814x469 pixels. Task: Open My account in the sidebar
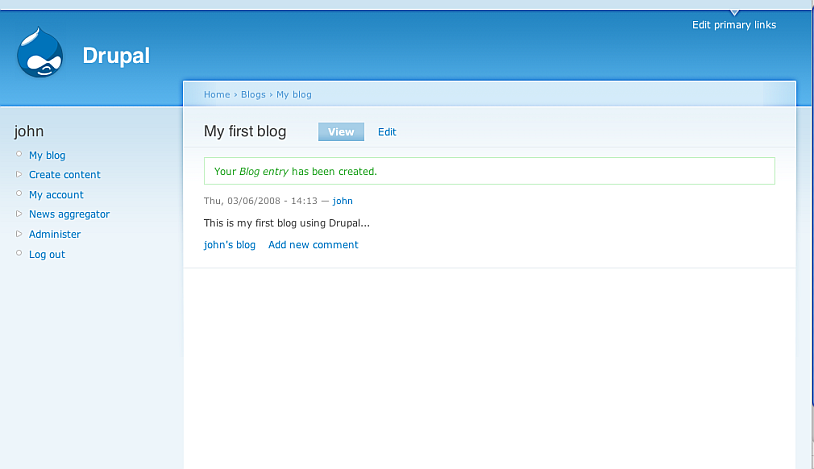click(56, 195)
